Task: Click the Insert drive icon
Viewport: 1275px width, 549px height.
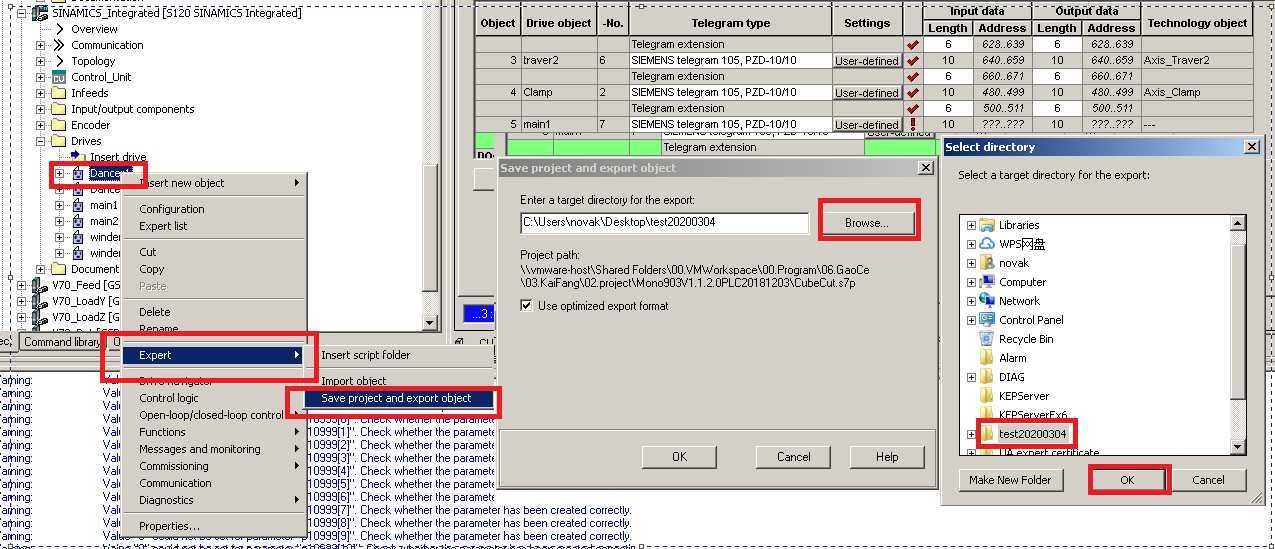Action: coord(77,156)
